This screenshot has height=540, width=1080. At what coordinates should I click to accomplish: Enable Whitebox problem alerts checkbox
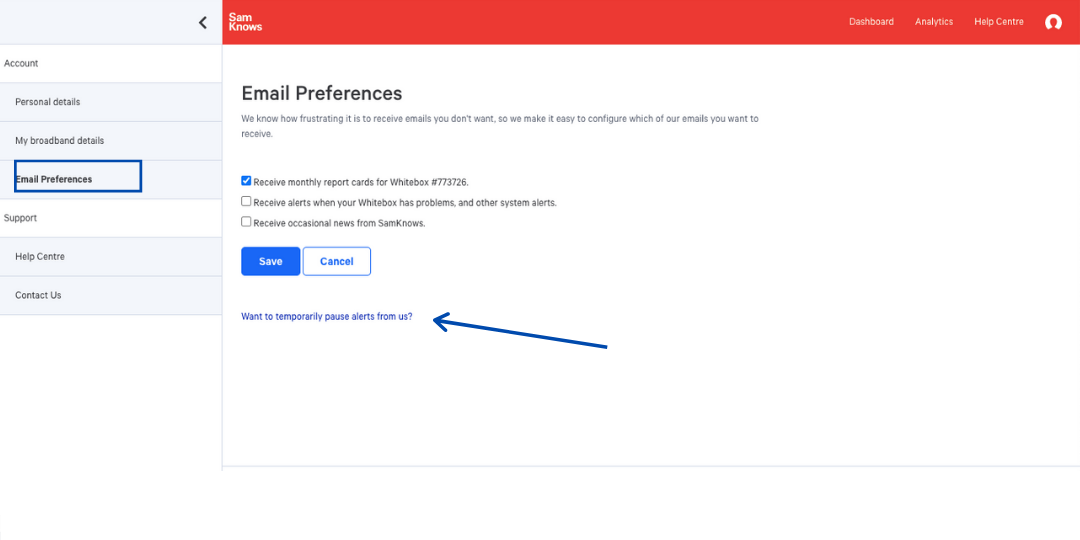click(246, 202)
